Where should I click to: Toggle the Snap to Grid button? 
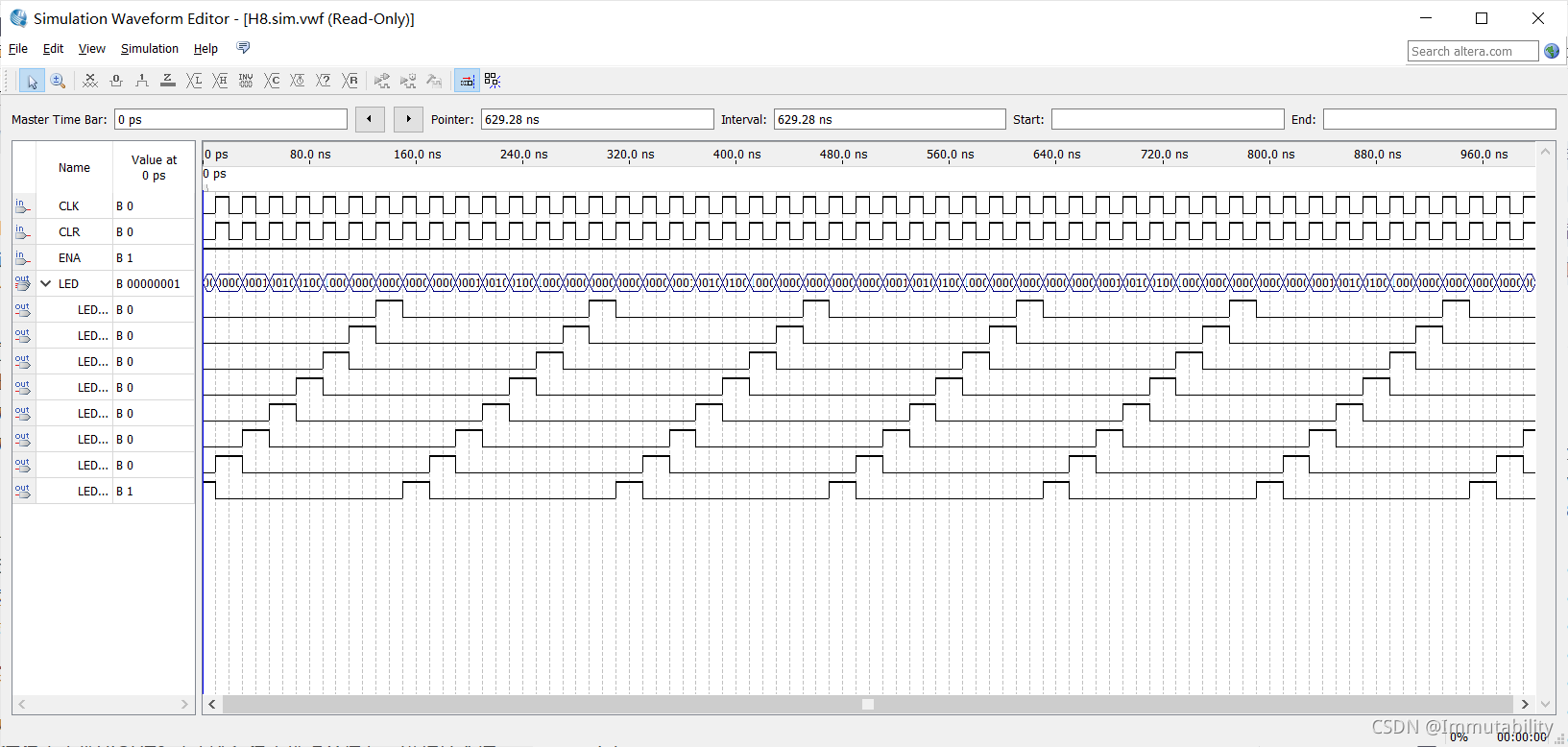click(x=467, y=82)
